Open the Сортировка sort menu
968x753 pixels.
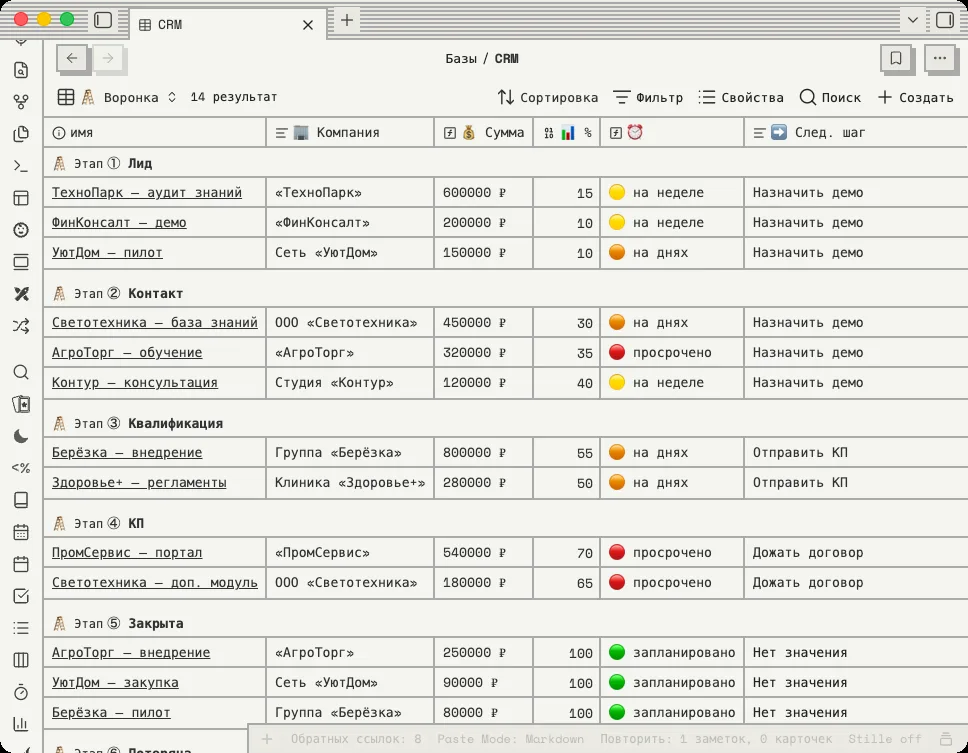coord(548,98)
